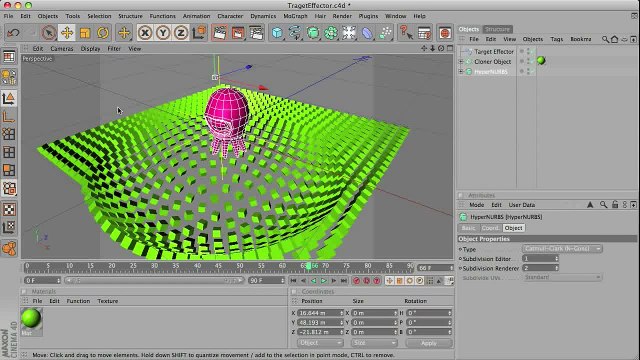Image resolution: width=640 pixels, height=360 pixels.
Task: Switch to Object Axis mode
Action: [x=9, y=117]
